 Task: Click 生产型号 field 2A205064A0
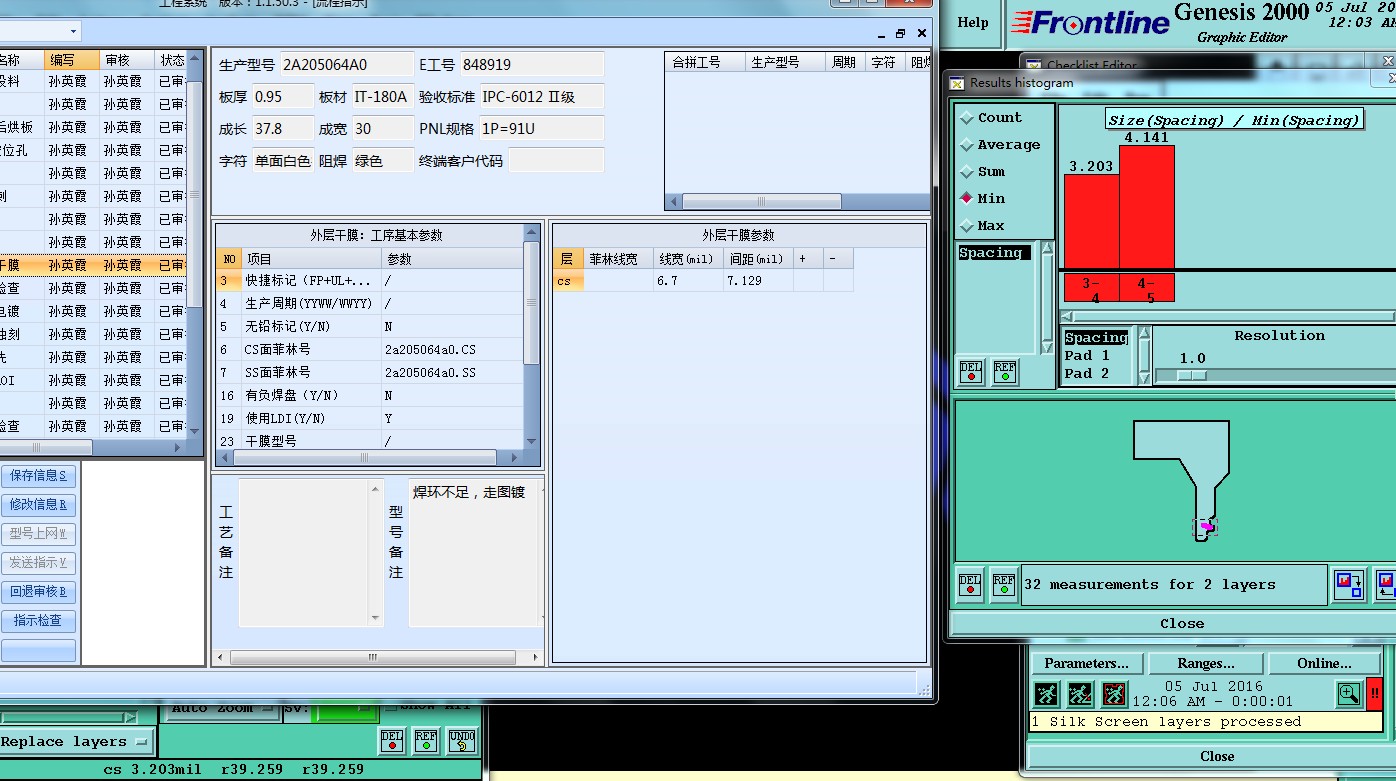[347, 65]
